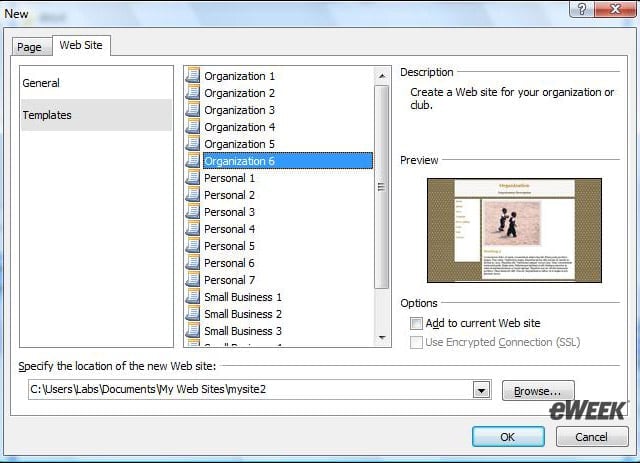Select Organization 1 template

(240, 76)
